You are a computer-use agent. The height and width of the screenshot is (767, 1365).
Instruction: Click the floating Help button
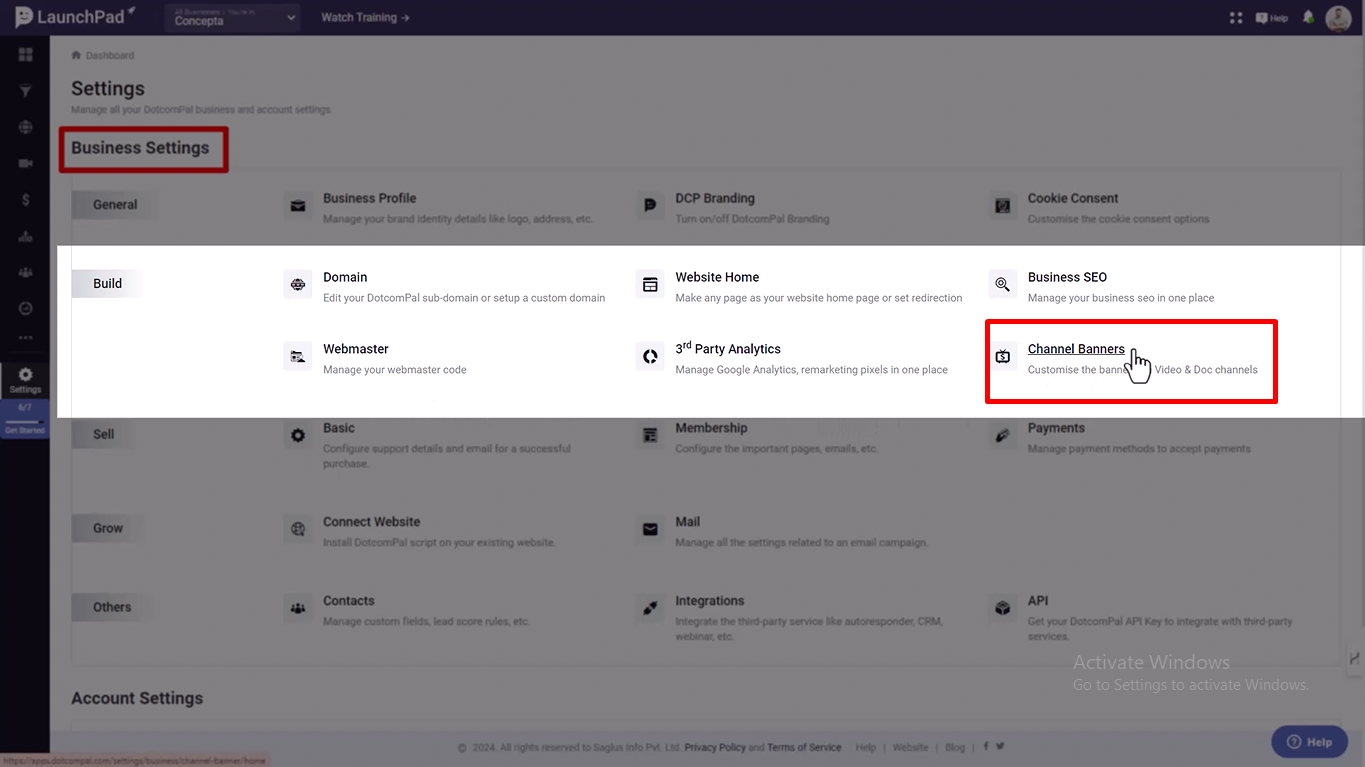coord(1309,742)
